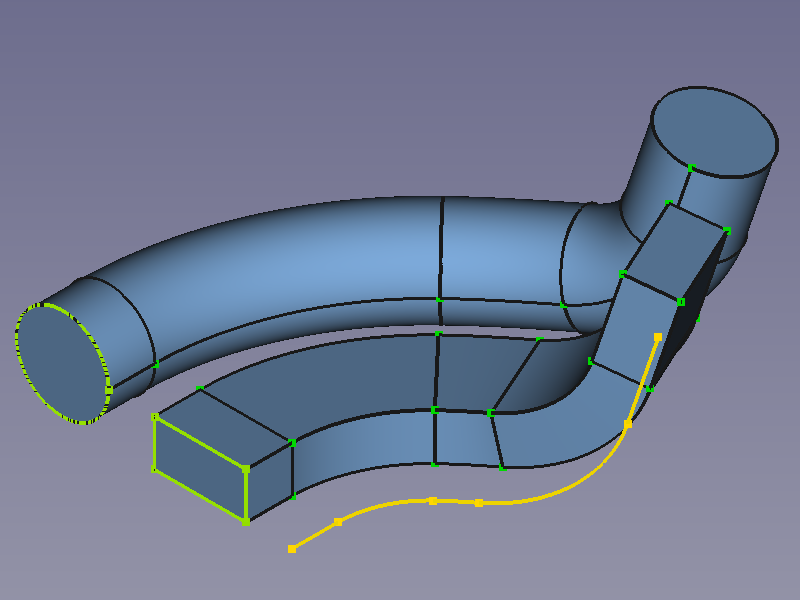Click the green vertex on the upright cylinder's top rim

coord(691,166)
